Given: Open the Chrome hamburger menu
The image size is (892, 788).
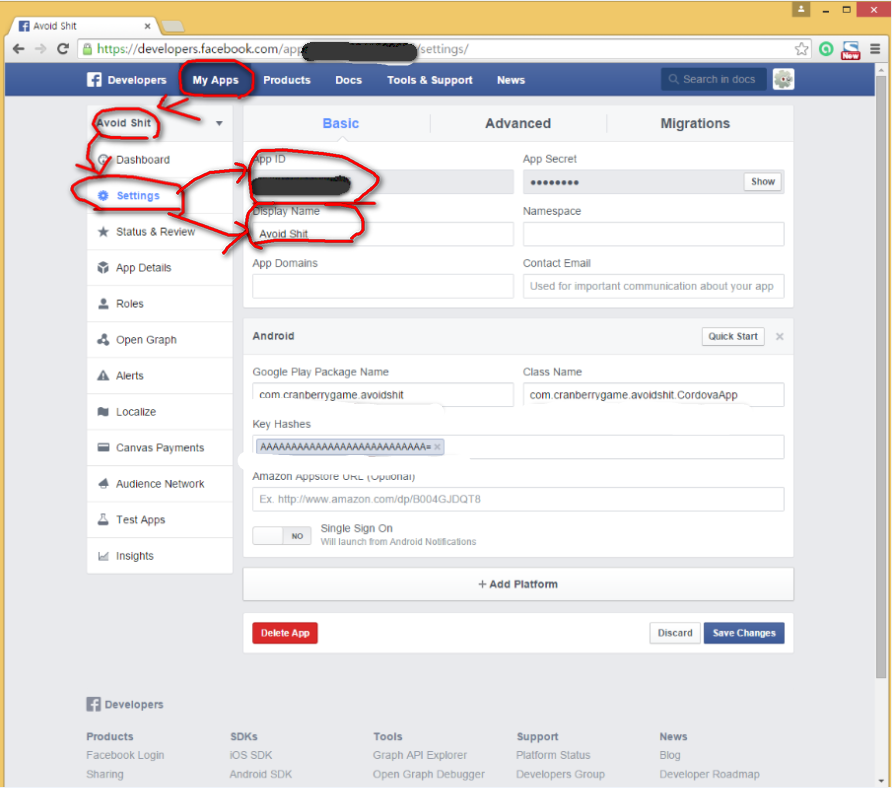Looking at the screenshot, I should click(875, 49).
